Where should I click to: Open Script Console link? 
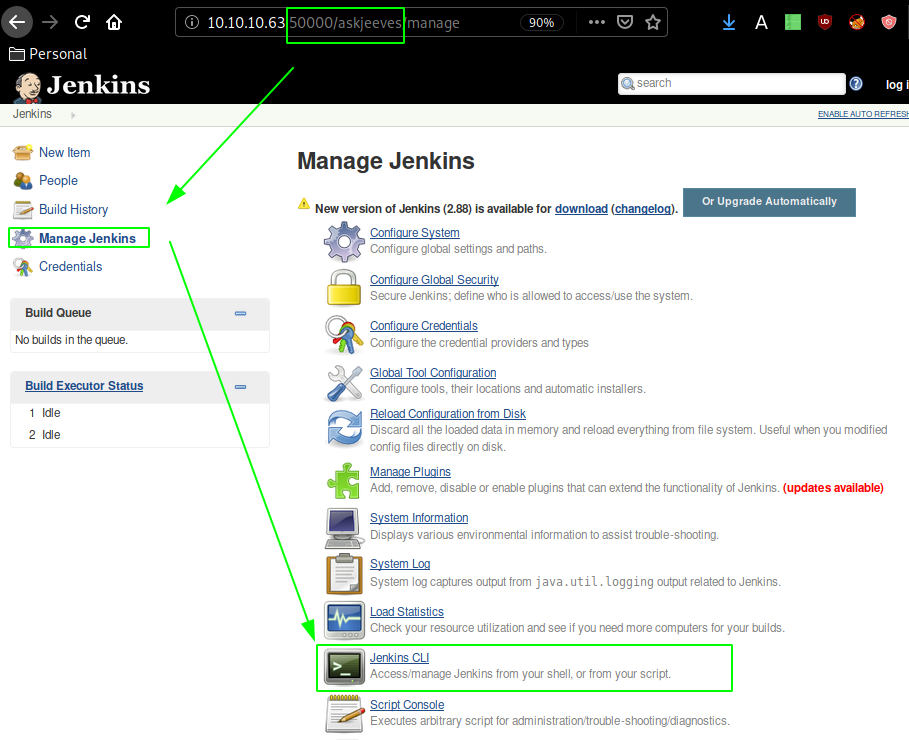click(407, 705)
